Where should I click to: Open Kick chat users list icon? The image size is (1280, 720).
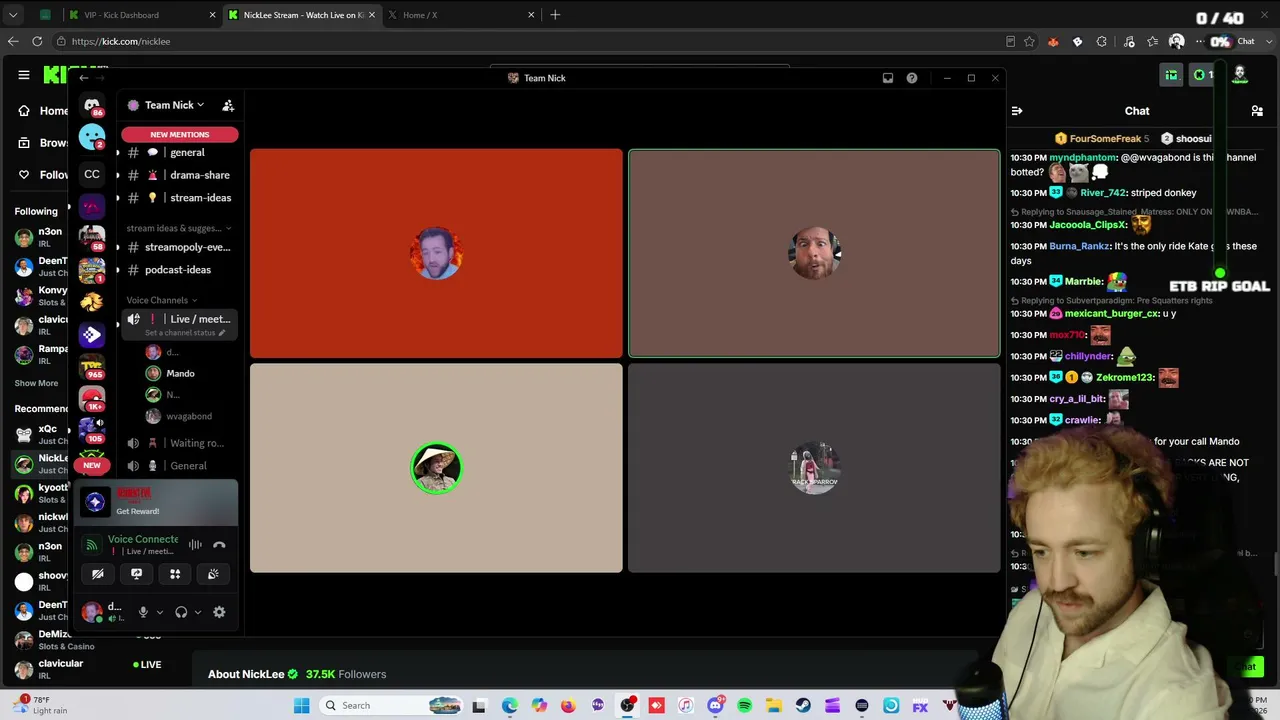click(x=1257, y=111)
